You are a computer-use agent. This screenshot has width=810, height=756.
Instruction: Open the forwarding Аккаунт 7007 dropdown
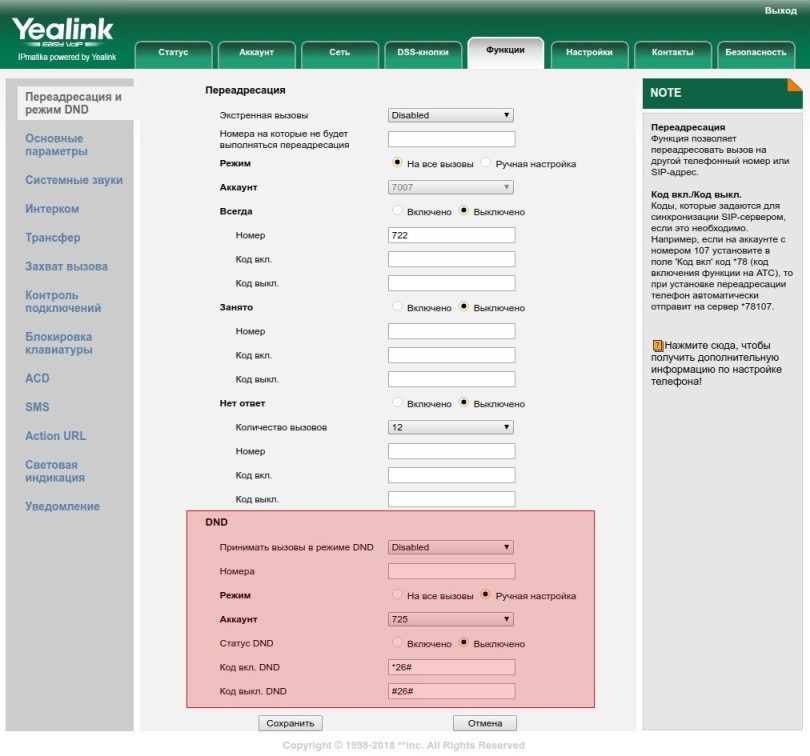coord(450,187)
